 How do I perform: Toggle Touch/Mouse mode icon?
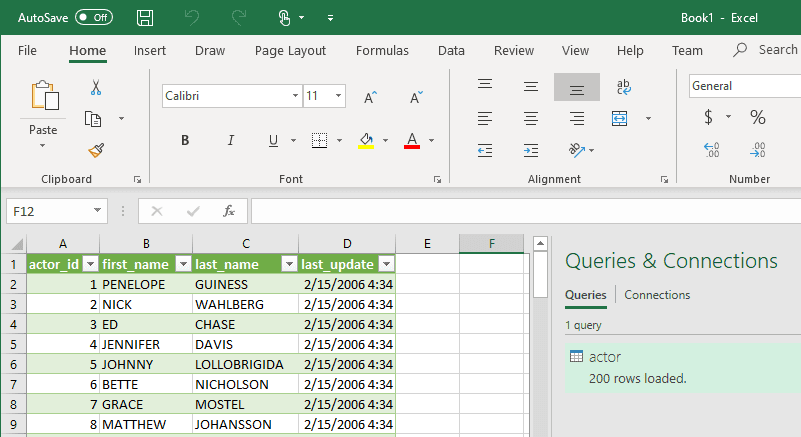click(x=285, y=18)
